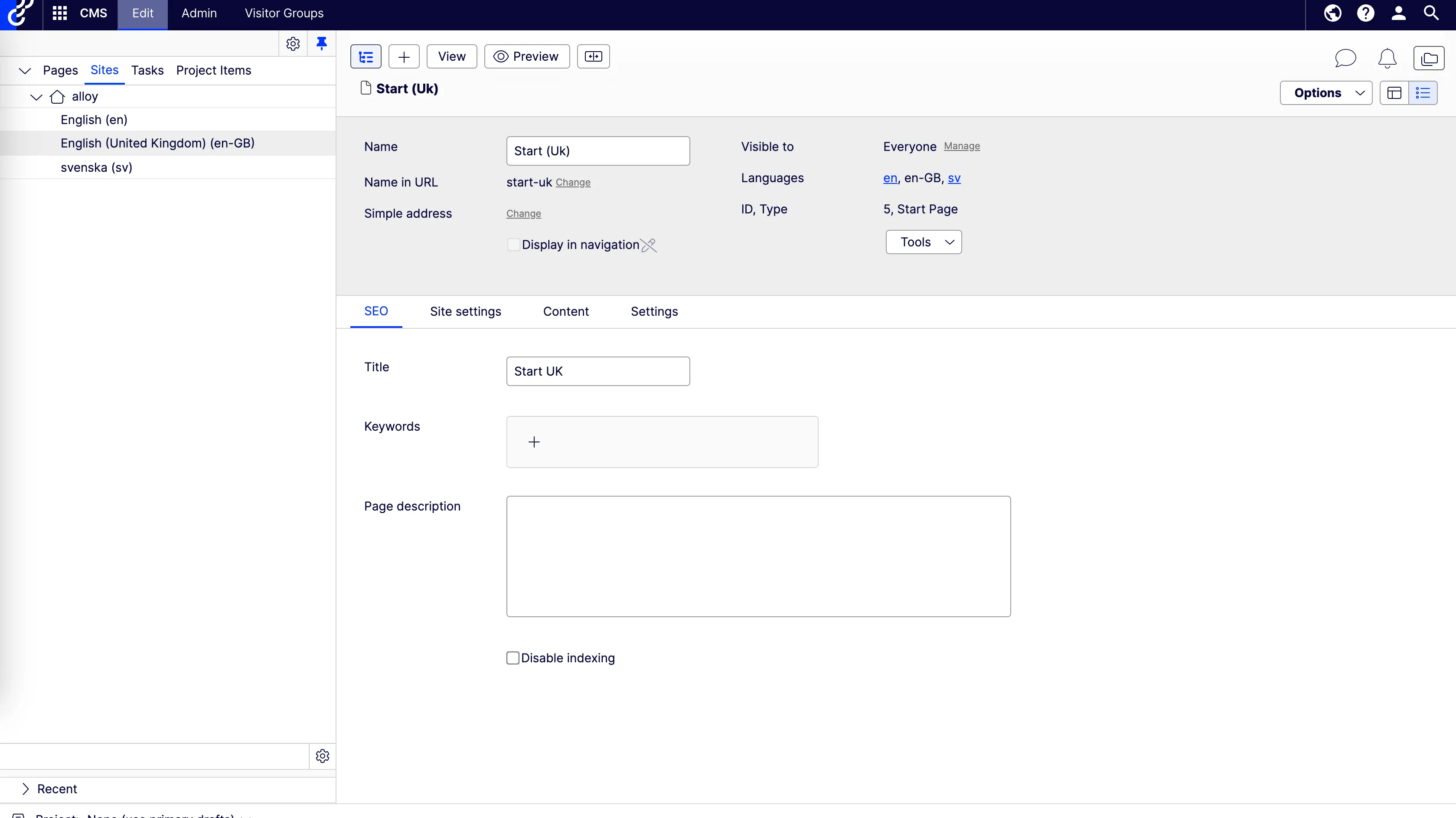This screenshot has height=818, width=1456.
Task: Select the alloy site node label
Action: [x=85, y=97]
